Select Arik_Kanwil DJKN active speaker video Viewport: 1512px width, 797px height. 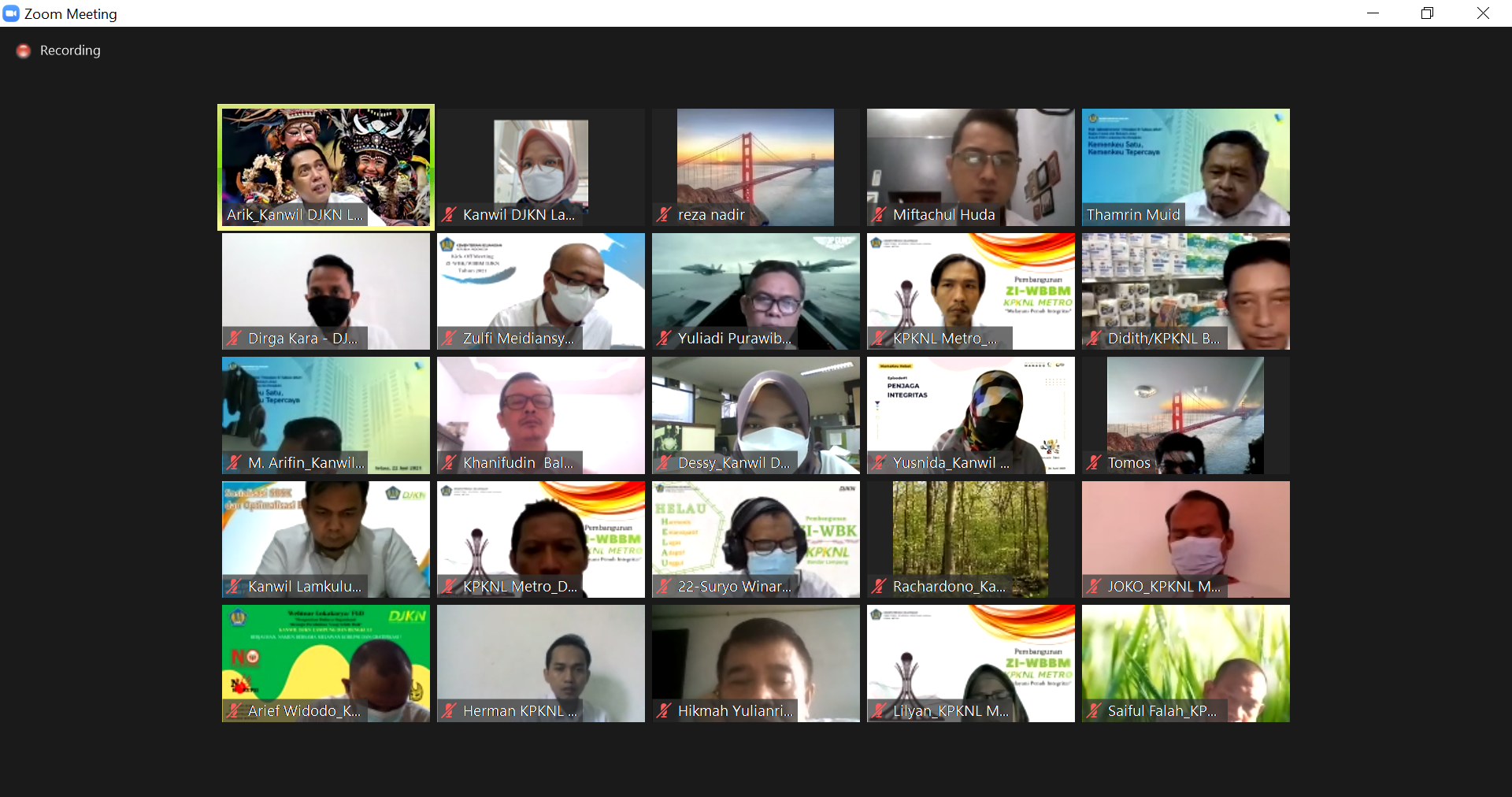(x=325, y=158)
